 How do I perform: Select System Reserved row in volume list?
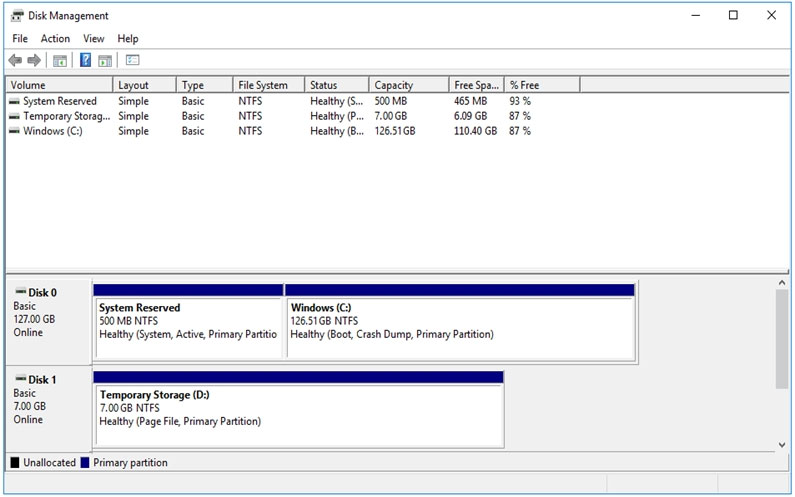[x=59, y=101]
